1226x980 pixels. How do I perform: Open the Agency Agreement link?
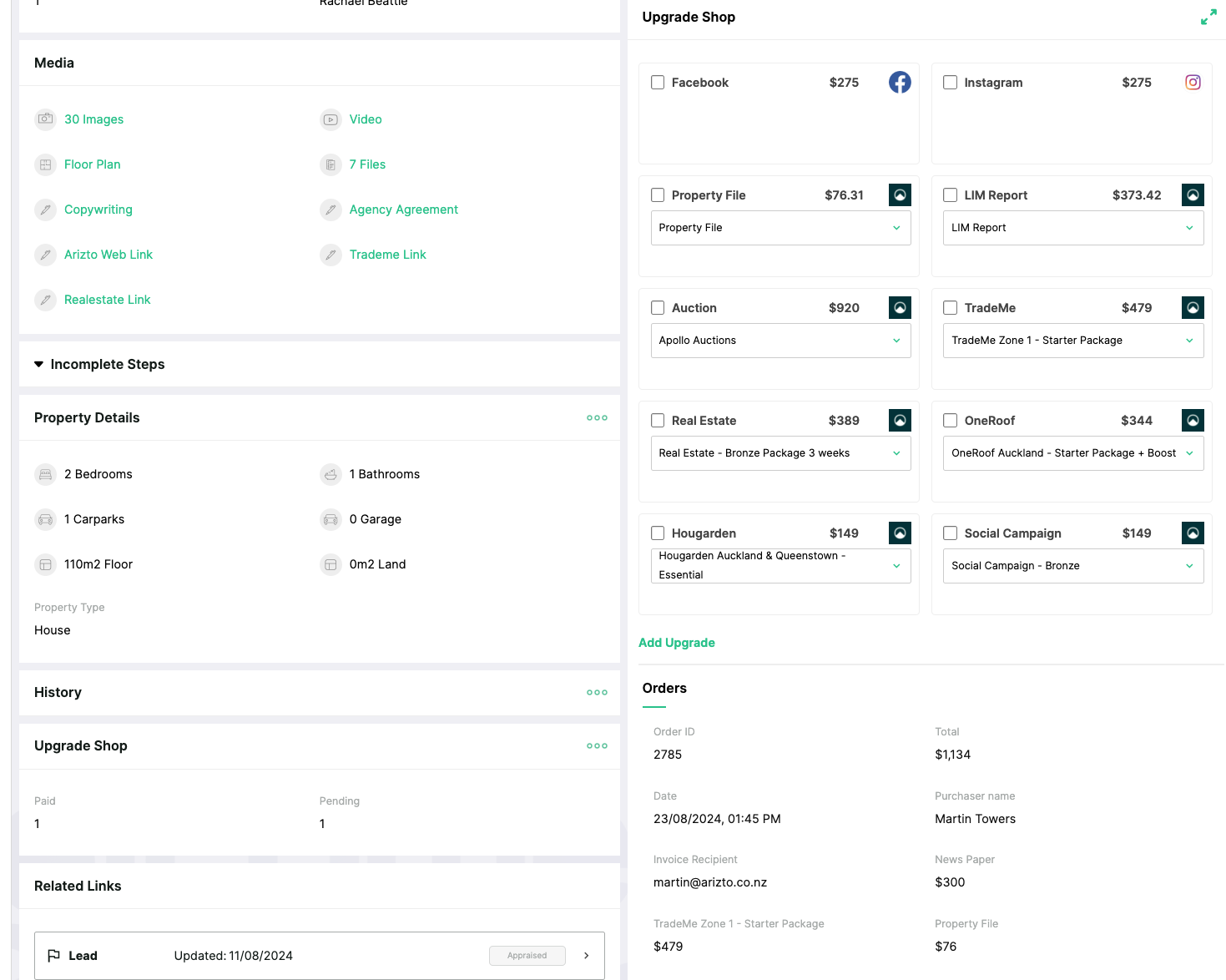coord(404,210)
